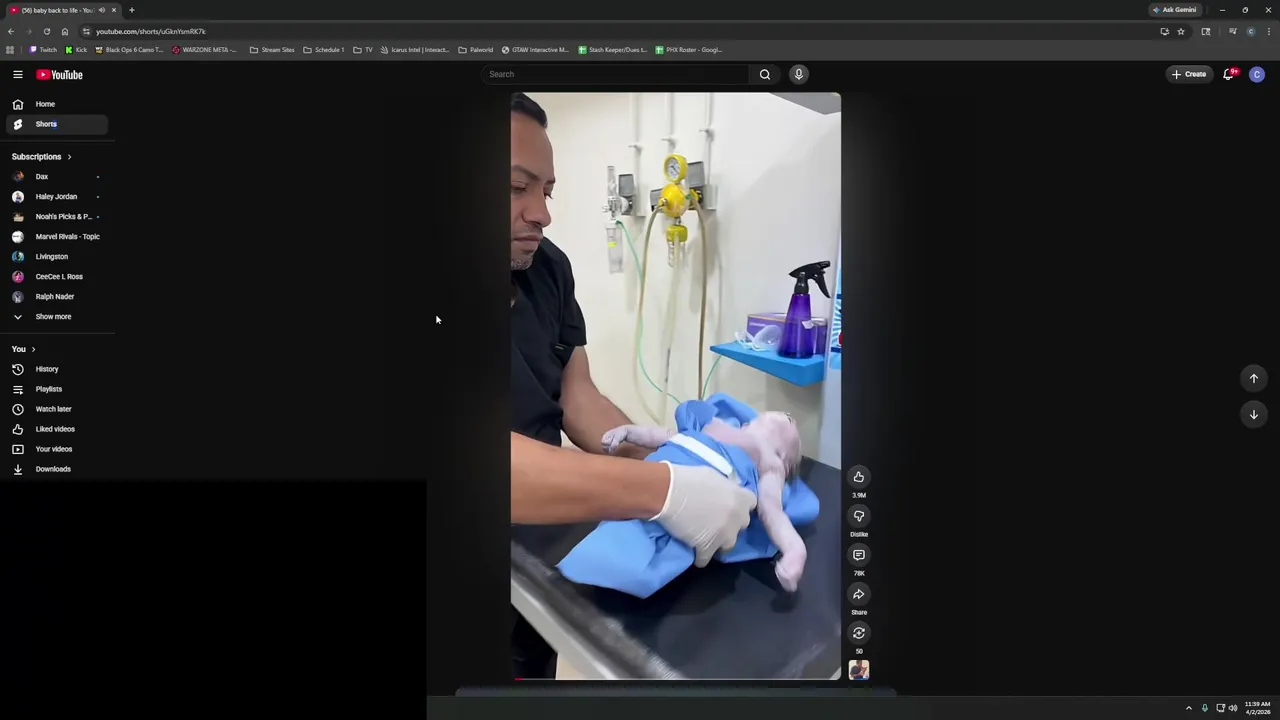Pause the Short by clicking the video

[x=676, y=386]
